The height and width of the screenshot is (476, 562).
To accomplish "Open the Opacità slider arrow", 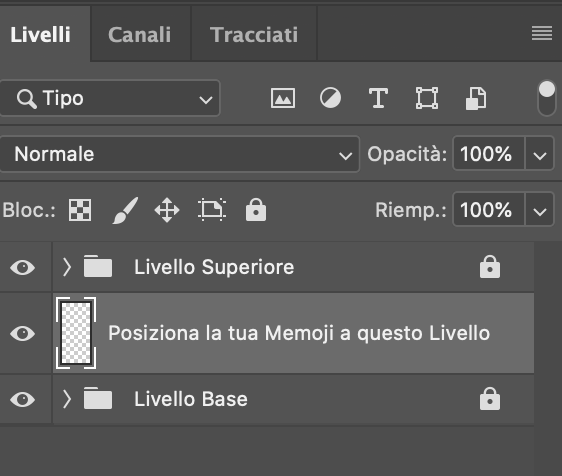I will click(539, 154).
